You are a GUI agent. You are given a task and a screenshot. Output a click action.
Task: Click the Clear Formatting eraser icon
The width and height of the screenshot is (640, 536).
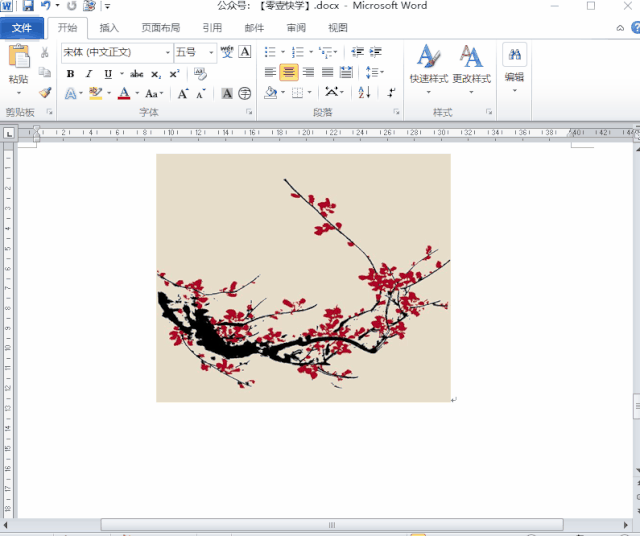(x=200, y=74)
